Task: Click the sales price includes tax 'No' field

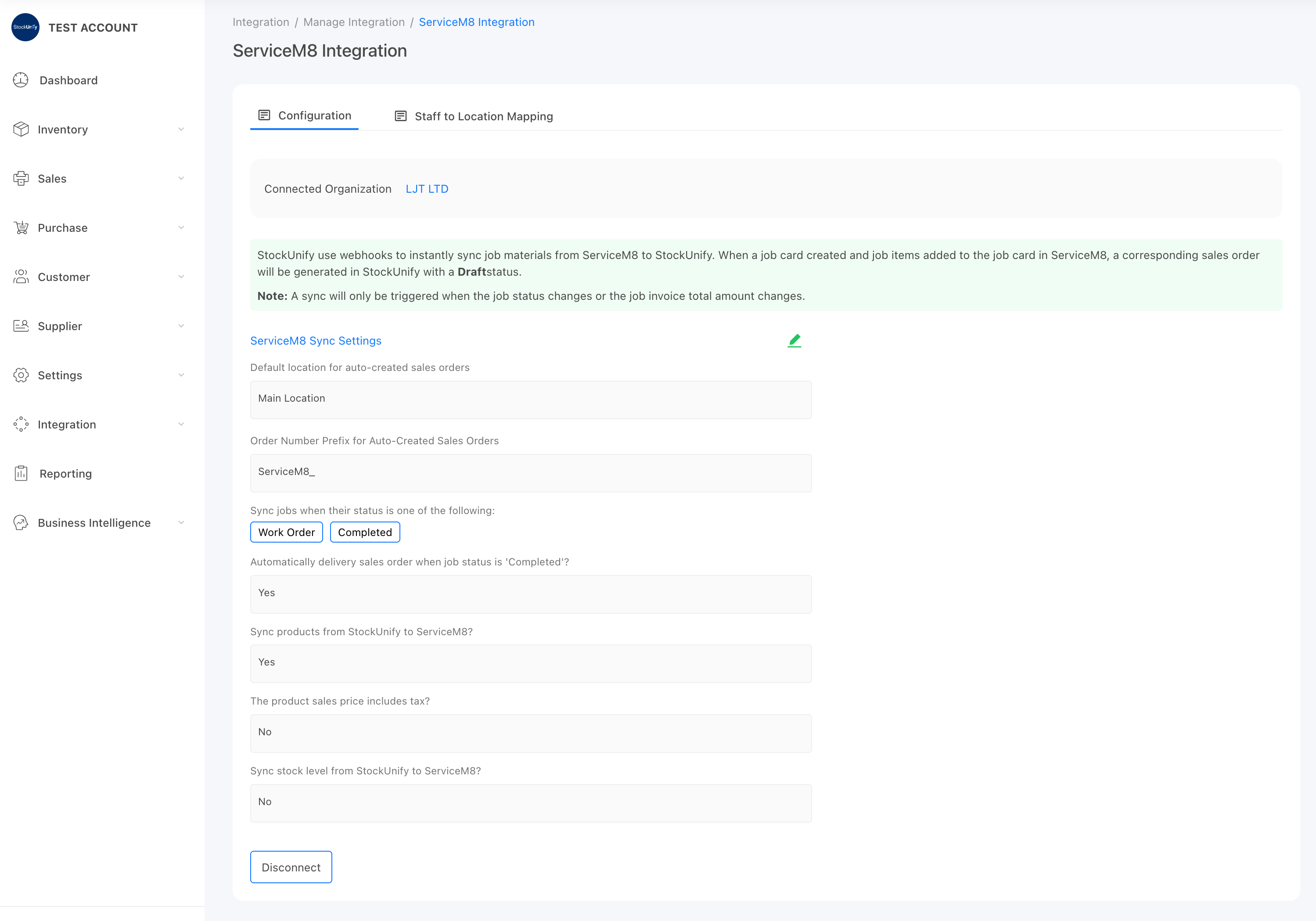Action: click(x=531, y=734)
